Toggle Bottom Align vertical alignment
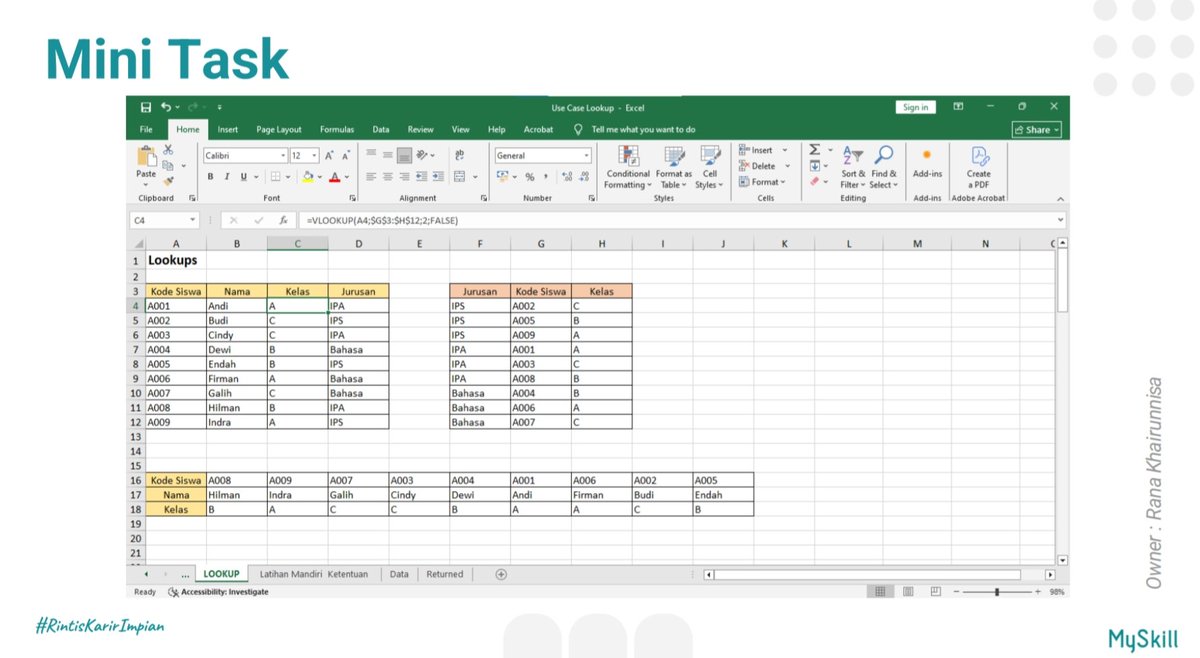Screen dimensions: 1200x658 point(404,156)
